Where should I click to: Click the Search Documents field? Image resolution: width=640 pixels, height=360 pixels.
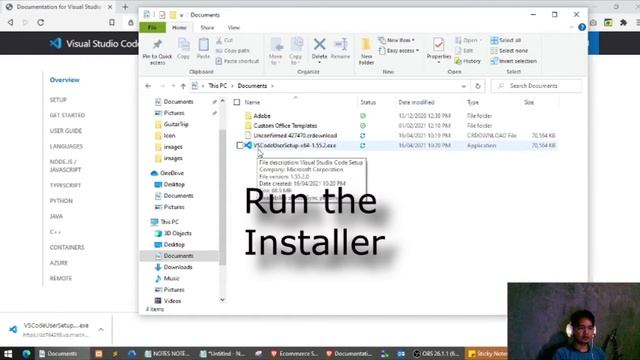tap(536, 86)
